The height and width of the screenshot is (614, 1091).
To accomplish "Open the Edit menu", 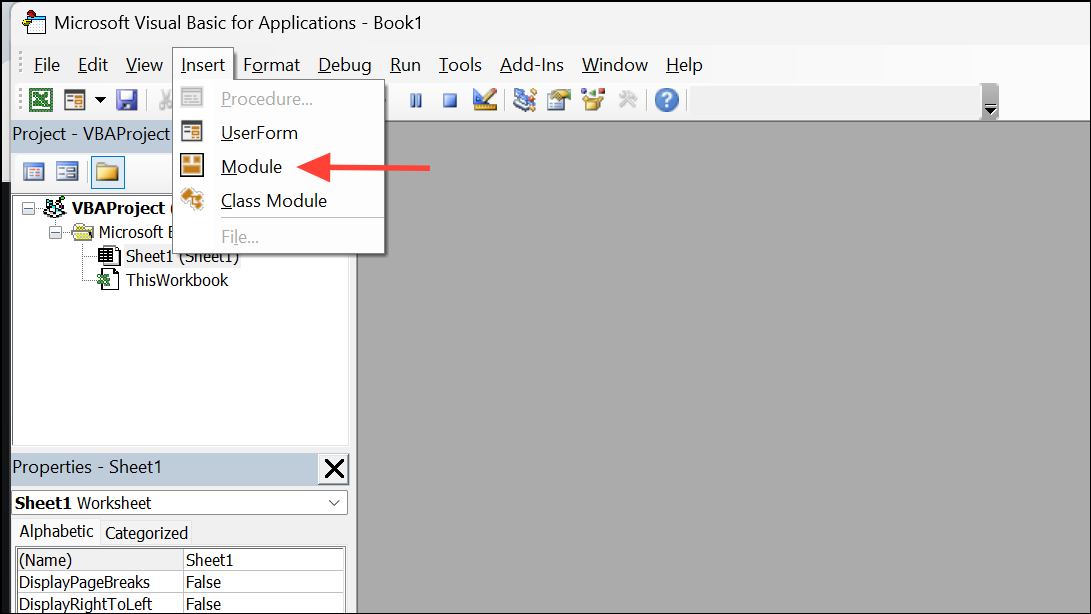I will pos(93,65).
